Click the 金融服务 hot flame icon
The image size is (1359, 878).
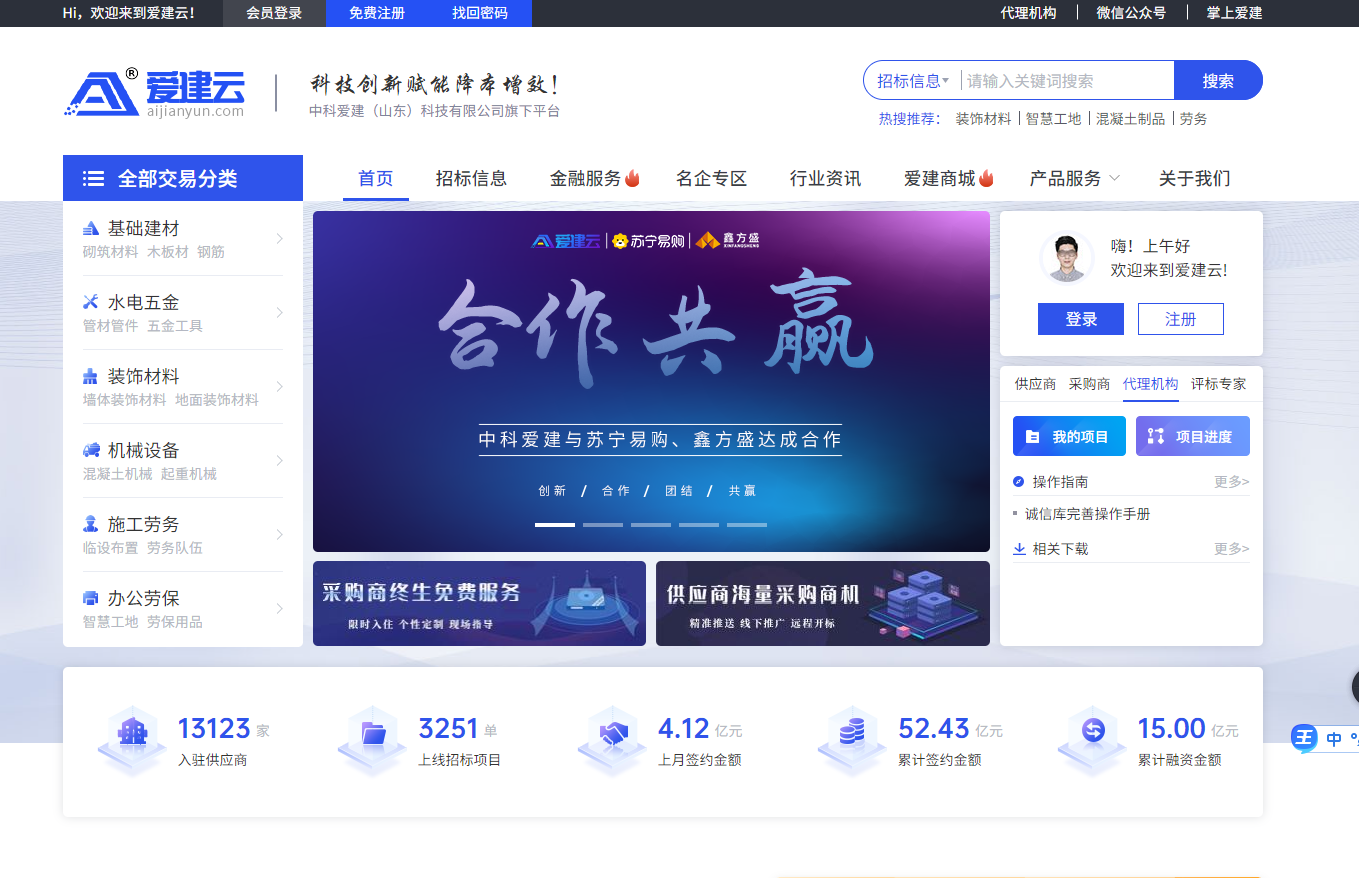(632, 178)
